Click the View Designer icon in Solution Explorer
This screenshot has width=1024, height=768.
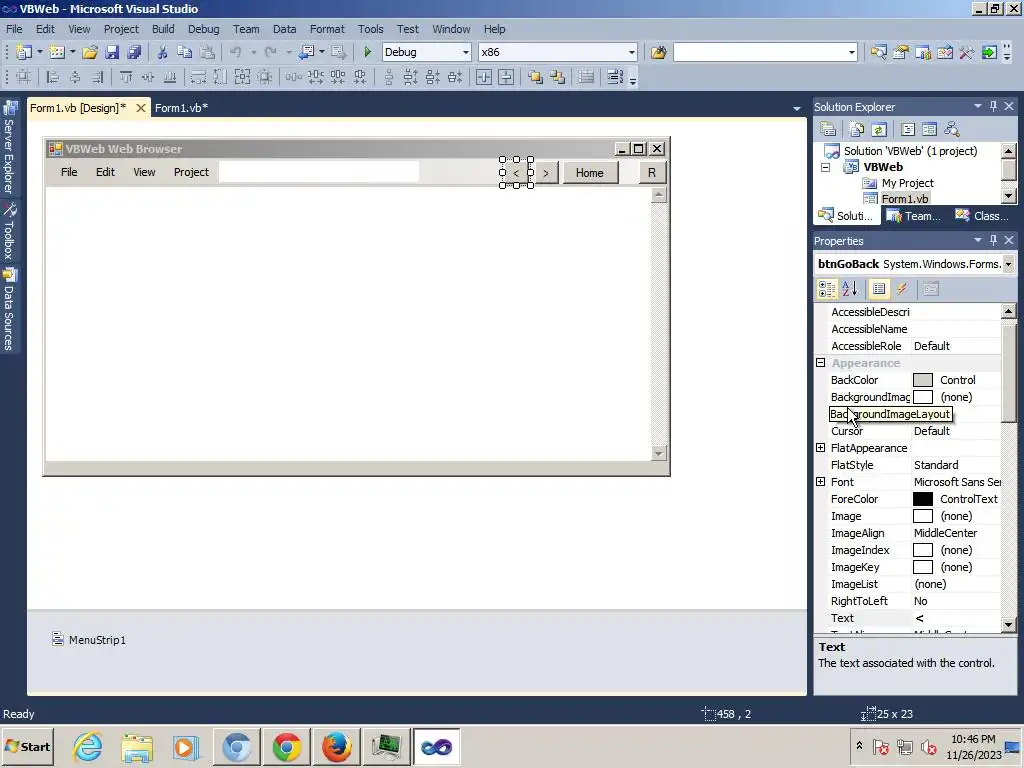click(929, 129)
